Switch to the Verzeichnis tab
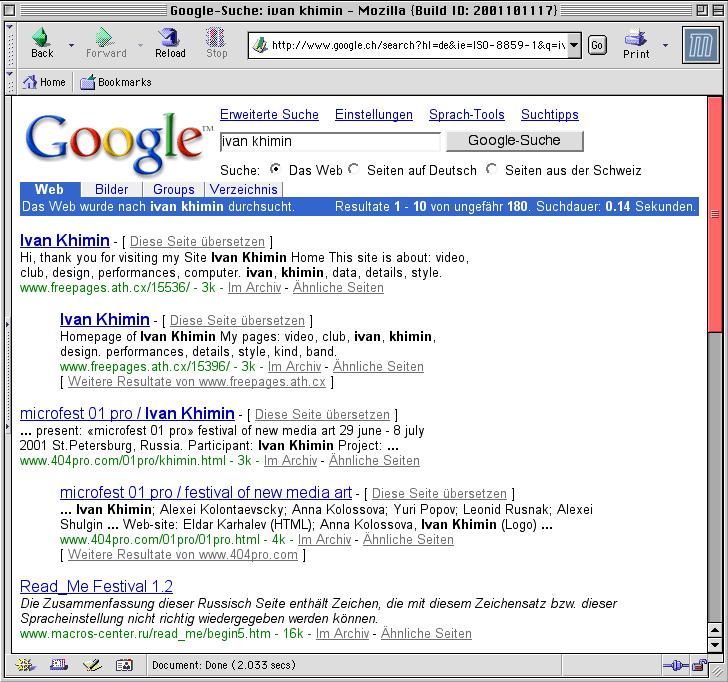The height and width of the screenshot is (682, 728). coord(244,189)
